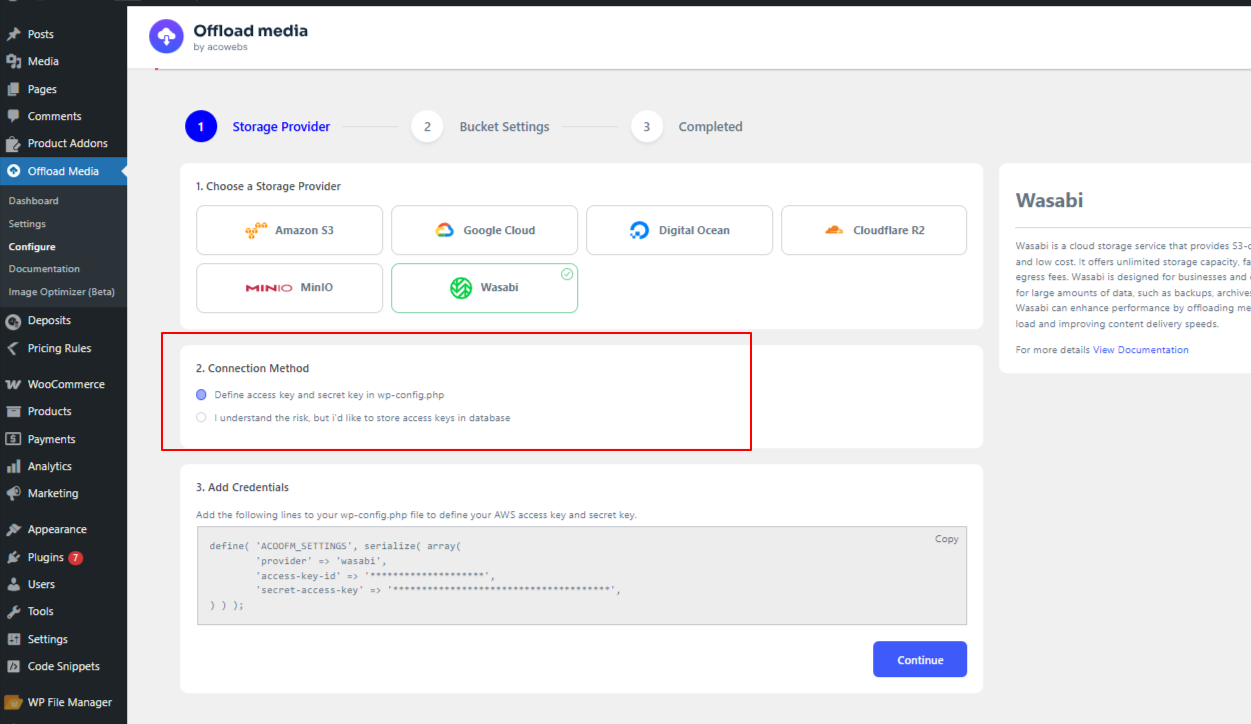This screenshot has width=1251, height=724.
Task: Click the Pages icon in sidebar
Action: click(13, 89)
